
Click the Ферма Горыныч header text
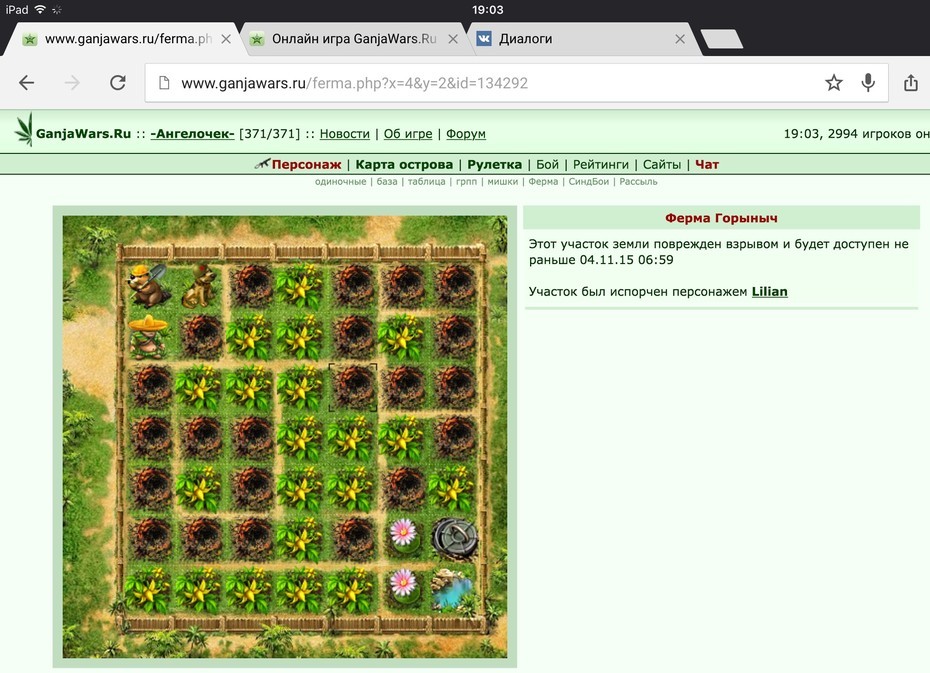pos(721,218)
